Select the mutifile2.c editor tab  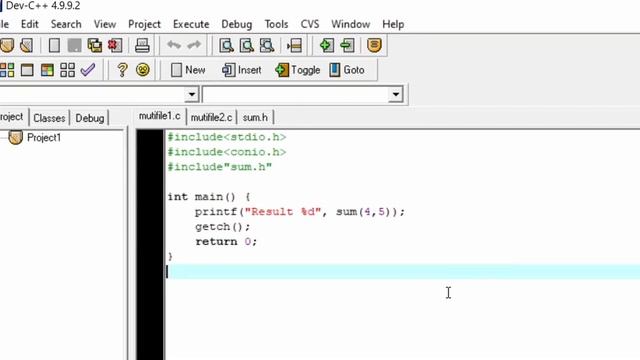coord(211,118)
